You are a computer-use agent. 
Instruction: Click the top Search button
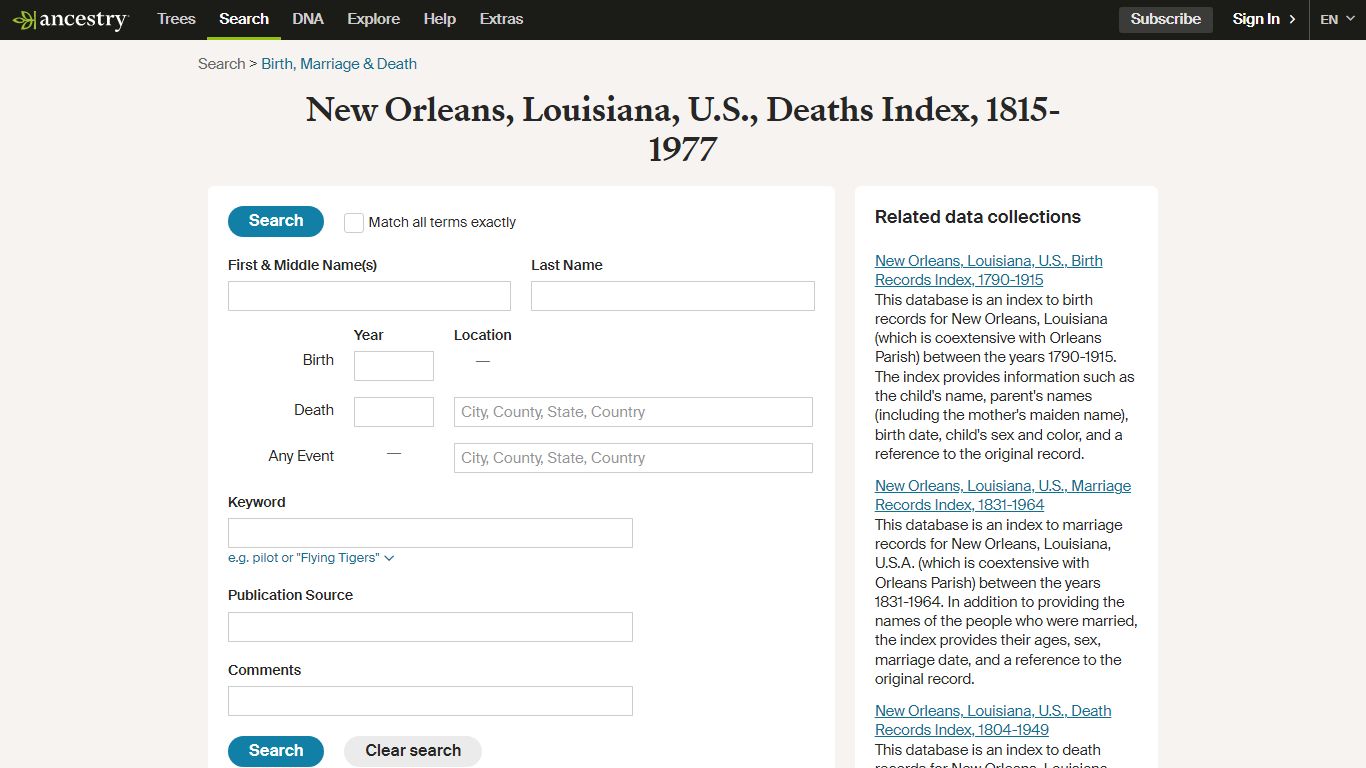coord(276,221)
